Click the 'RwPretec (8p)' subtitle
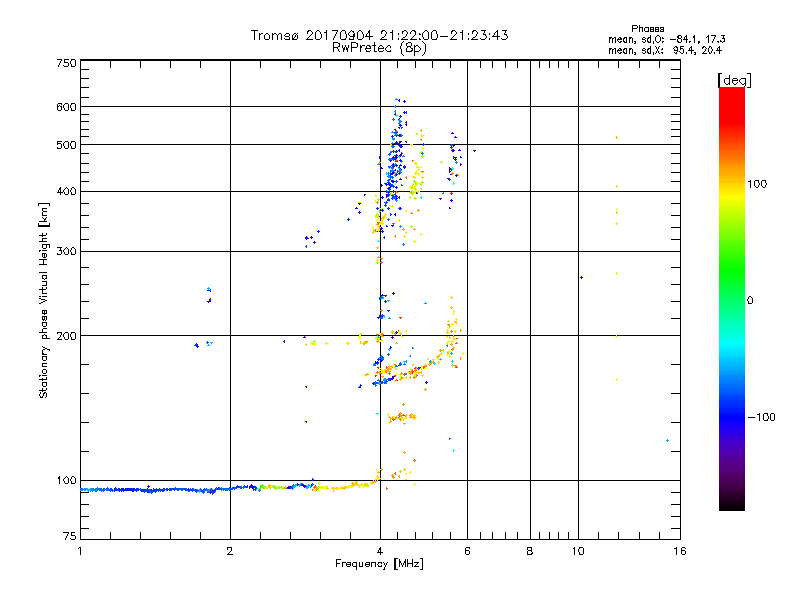800x600 pixels. pyautogui.click(x=379, y=48)
